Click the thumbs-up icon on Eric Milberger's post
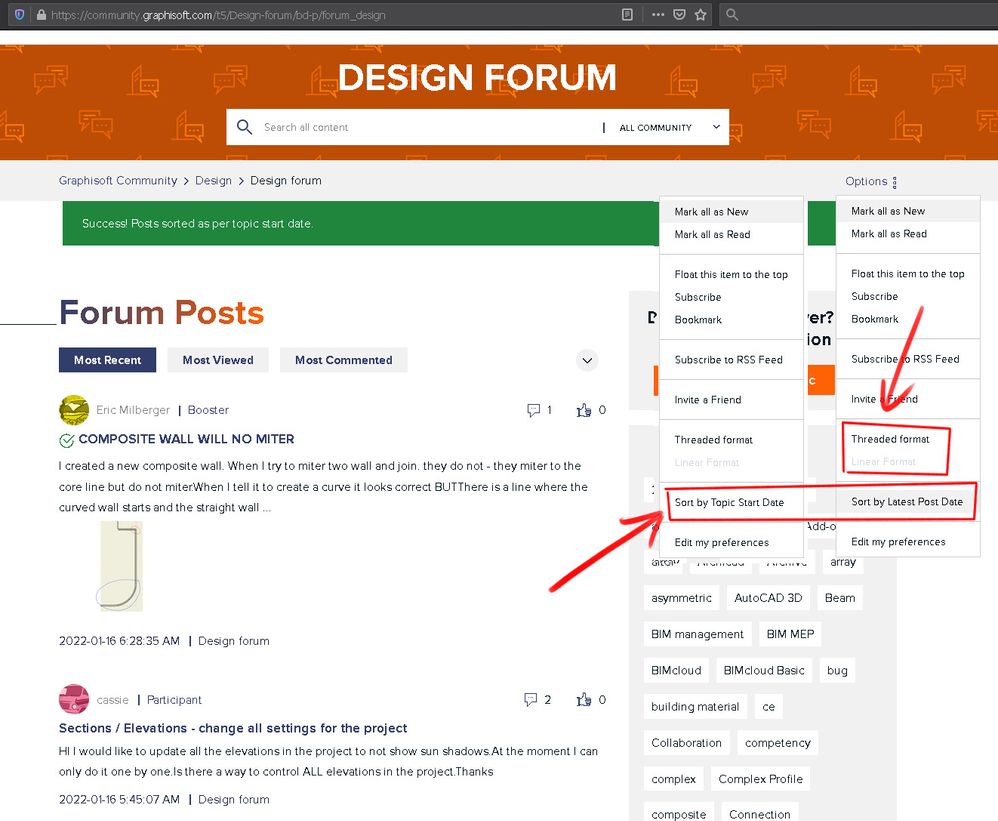The height and width of the screenshot is (821, 998). tap(584, 410)
